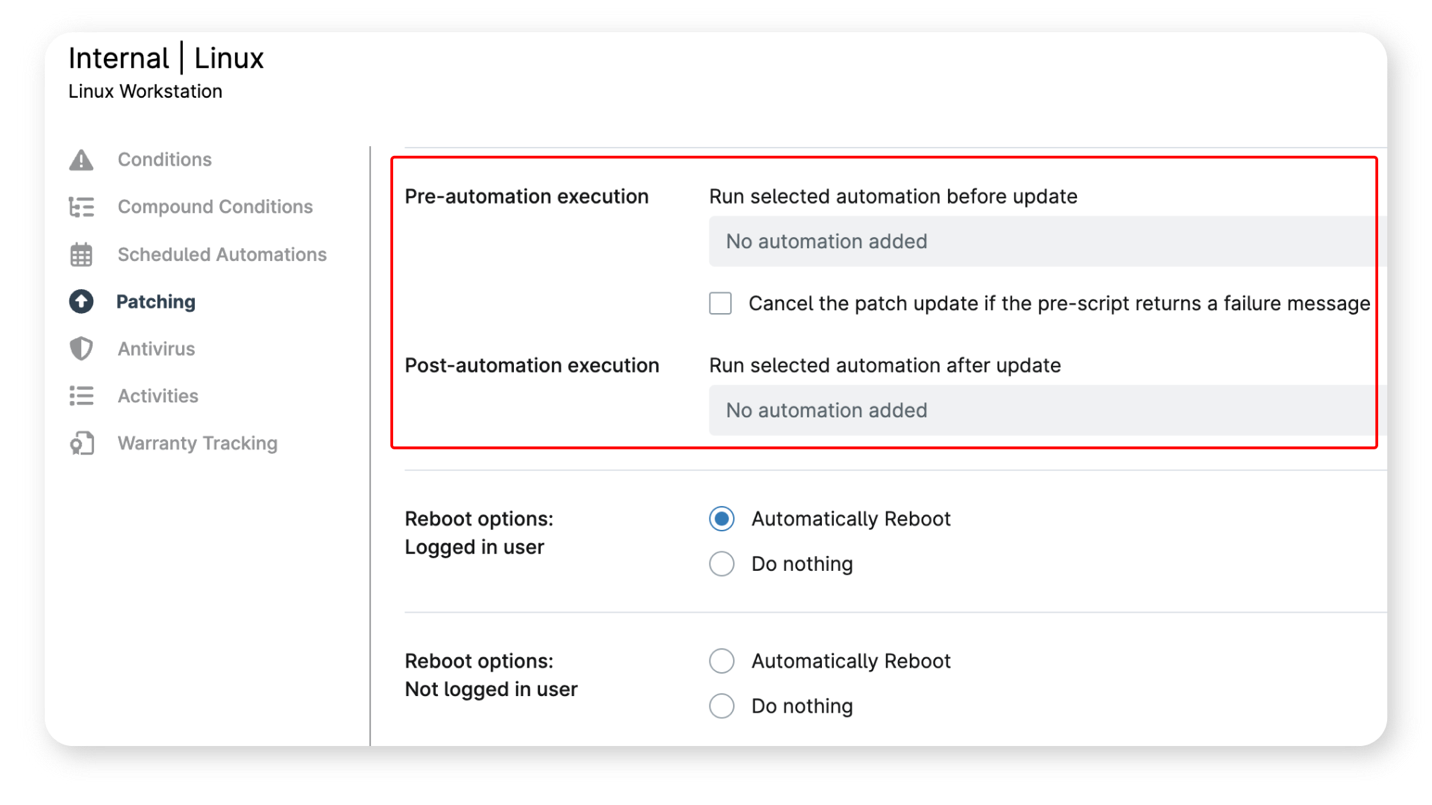Switch to the Antivirus section
Image resolution: width=1432 pixels, height=805 pixels.
coord(156,348)
